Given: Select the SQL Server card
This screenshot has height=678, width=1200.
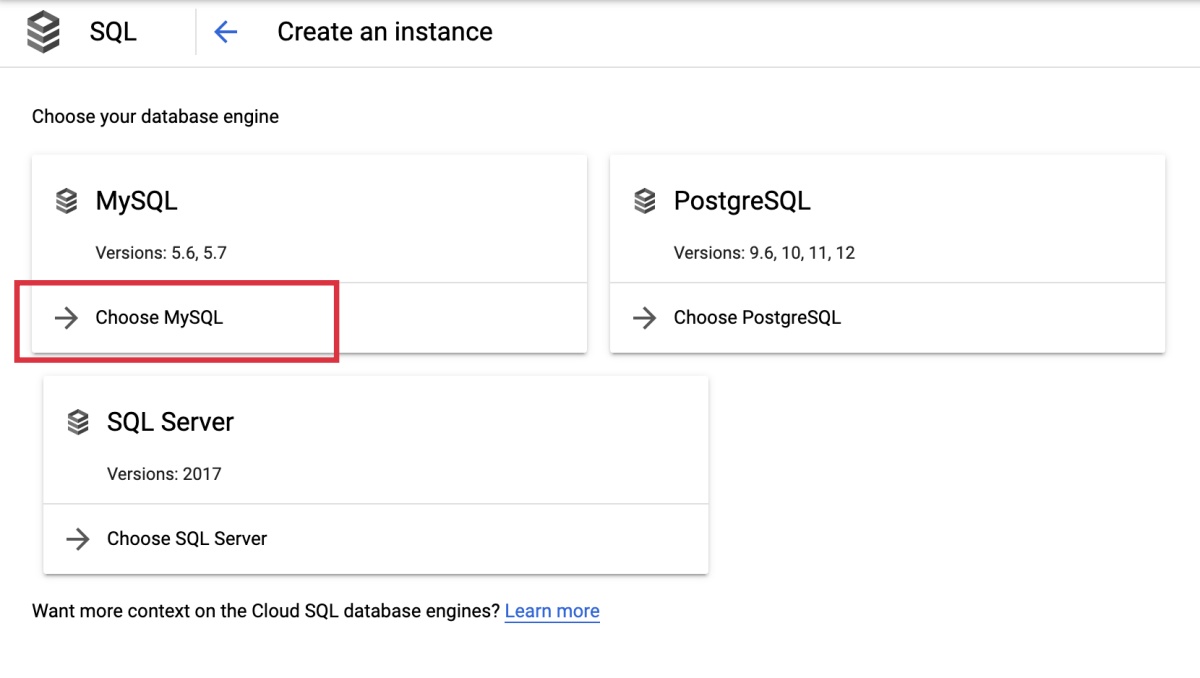Looking at the screenshot, I should click(375, 440).
